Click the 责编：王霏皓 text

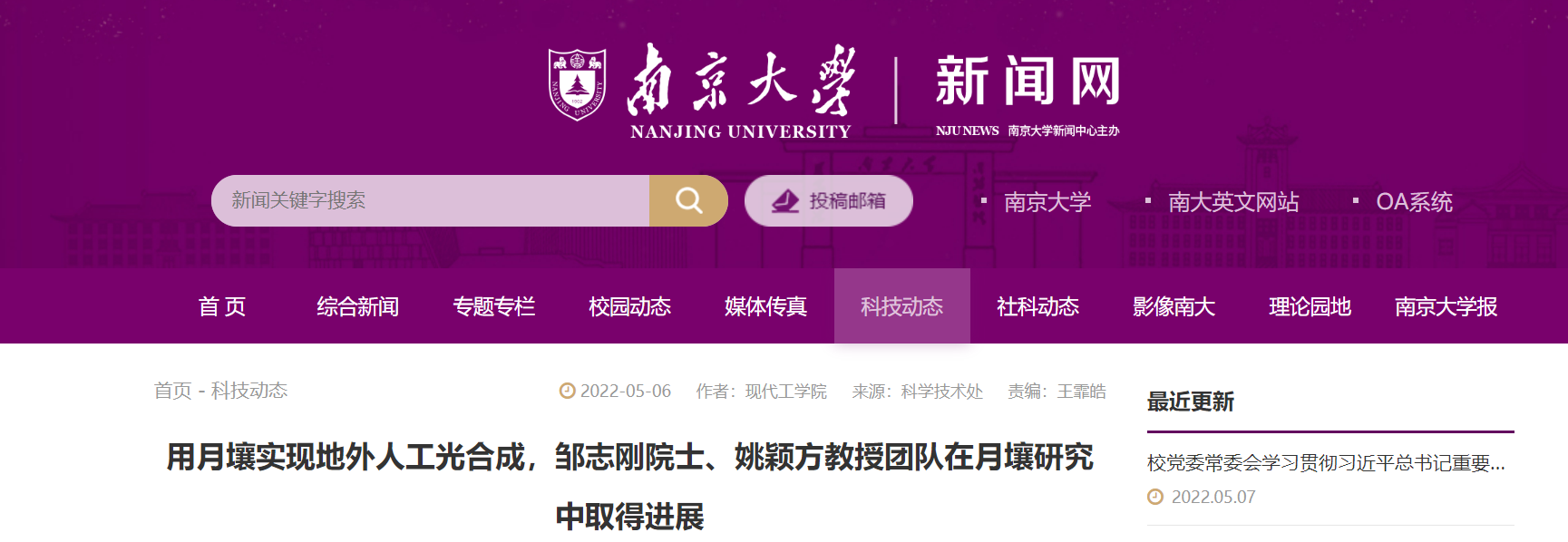[1057, 391]
